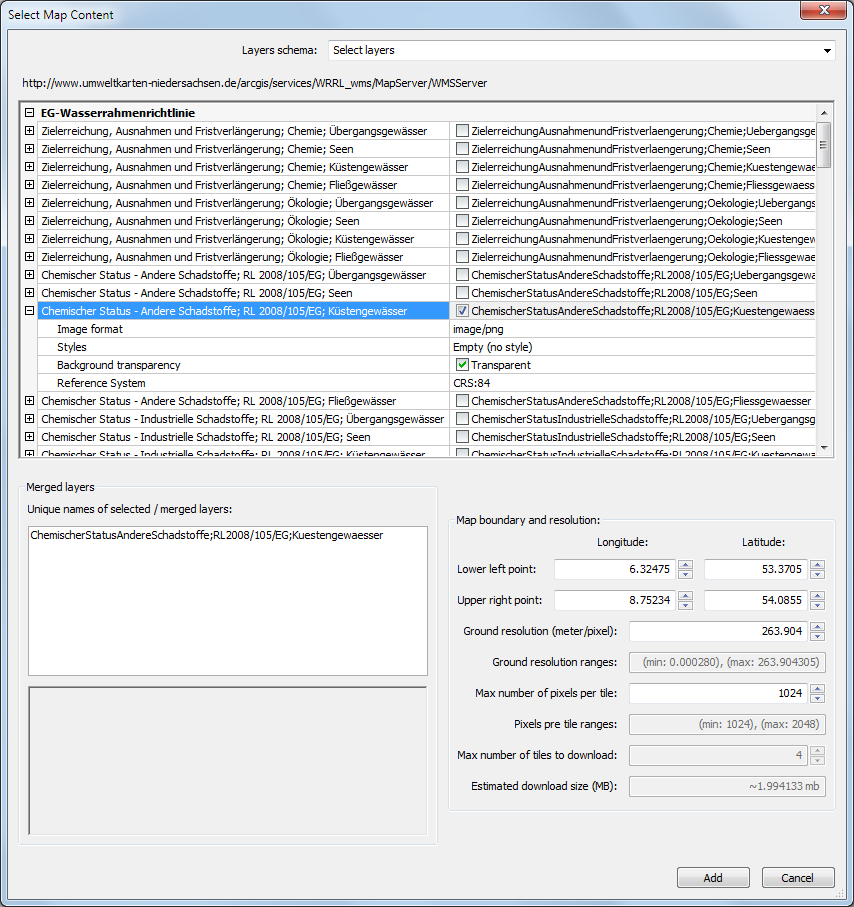Decrease upper right latitude with down arrow
Image resolution: width=854 pixels, height=907 pixels.
[817, 606]
